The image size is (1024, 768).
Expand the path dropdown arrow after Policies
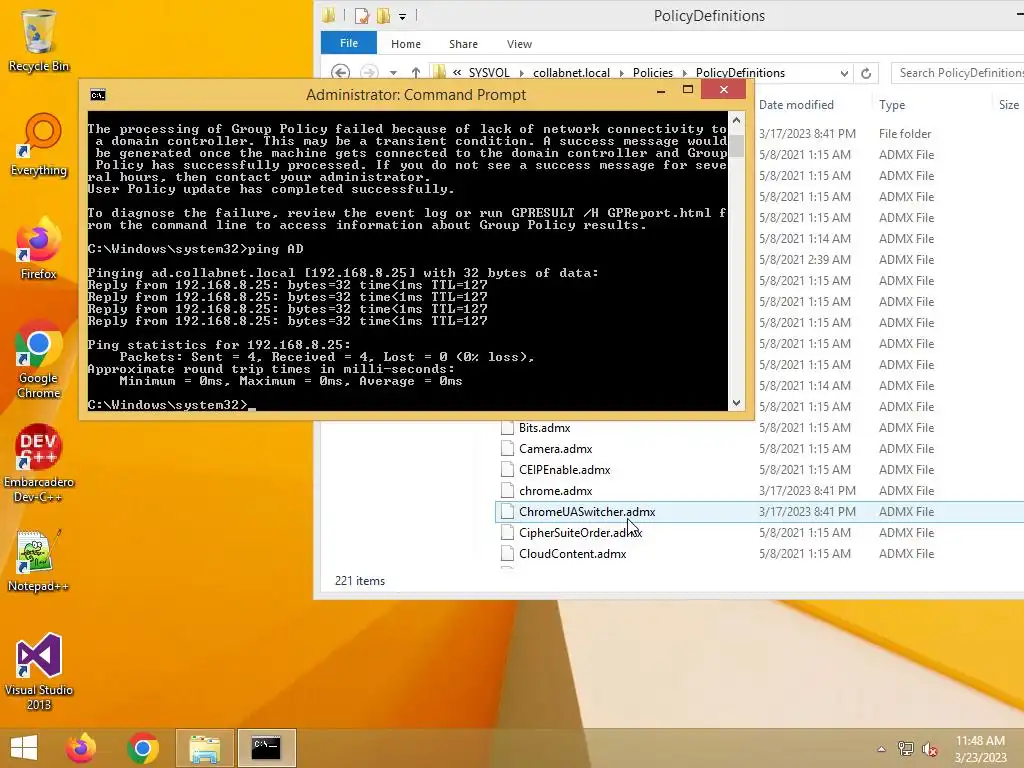pos(684,73)
